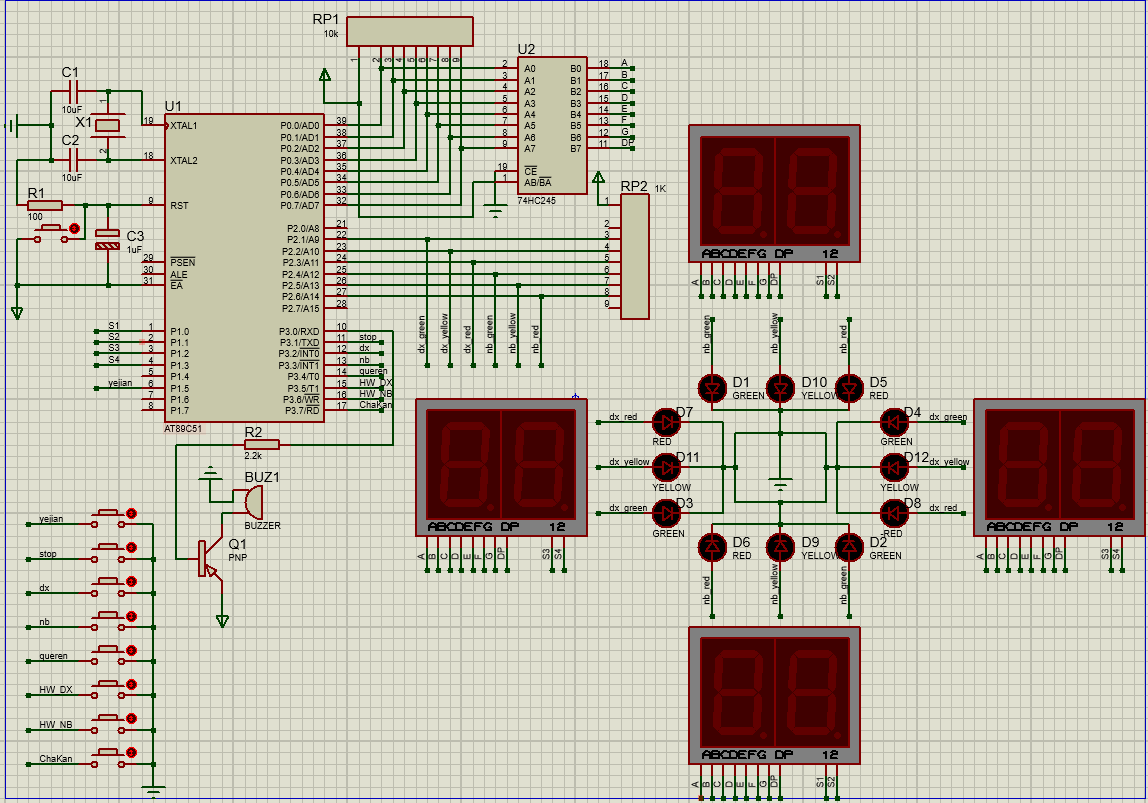Click the X1 crystal oscillator
1148x803 pixels.
[x=108, y=126]
